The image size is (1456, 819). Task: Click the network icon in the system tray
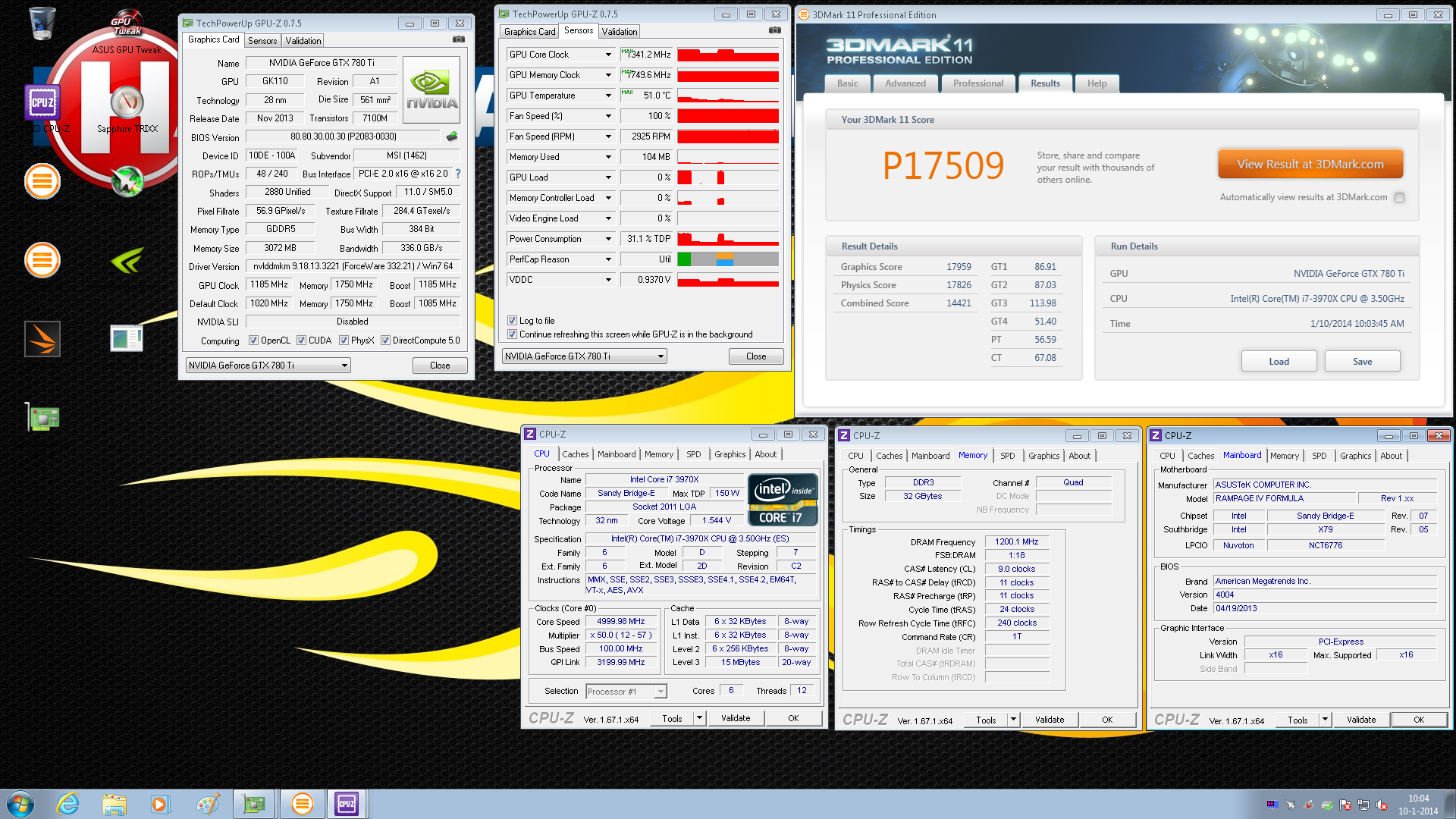(1363, 805)
